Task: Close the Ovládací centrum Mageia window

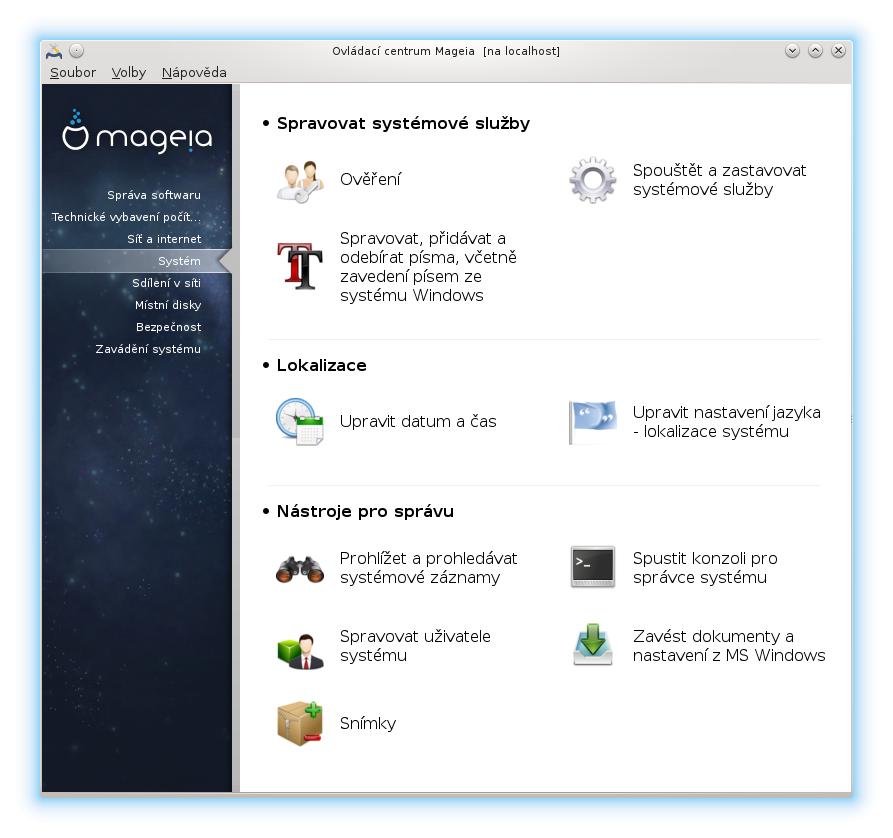Action: [x=838, y=51]
